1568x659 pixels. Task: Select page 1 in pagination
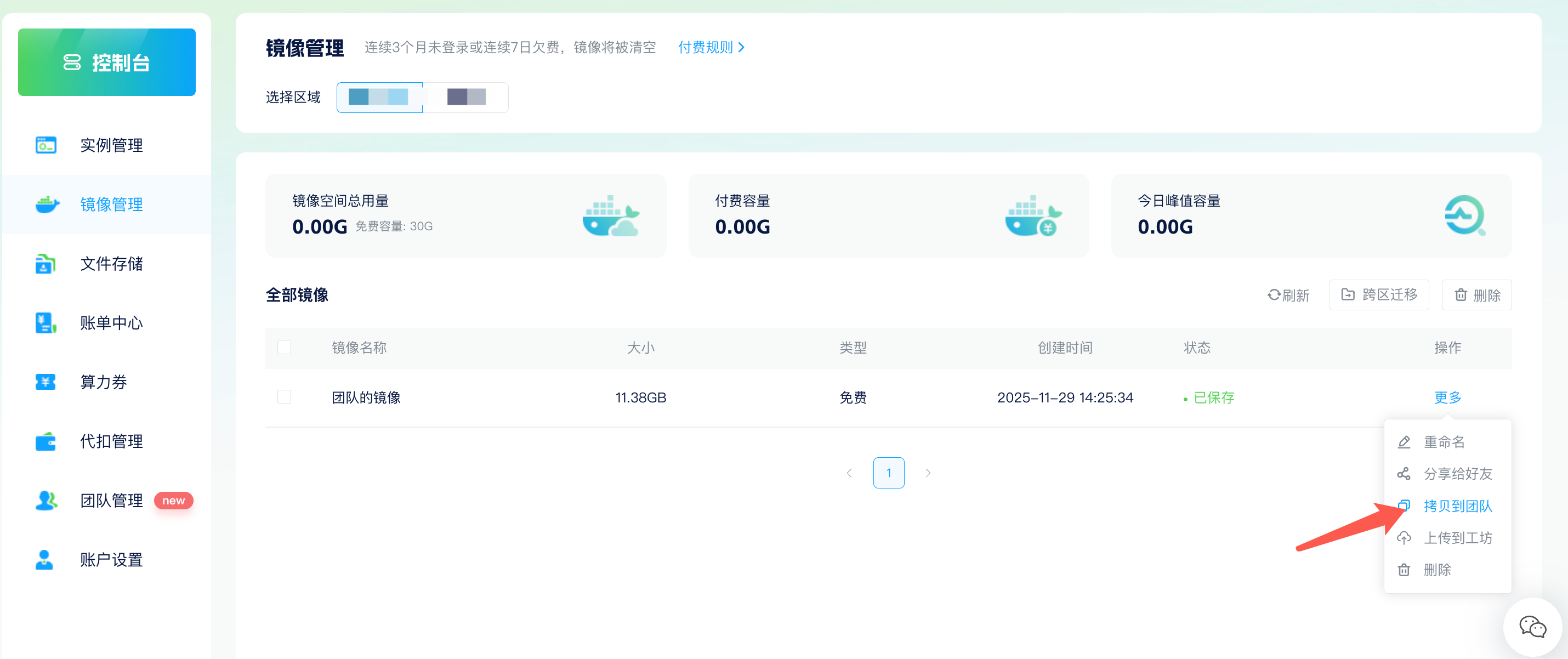coord(889,472)
